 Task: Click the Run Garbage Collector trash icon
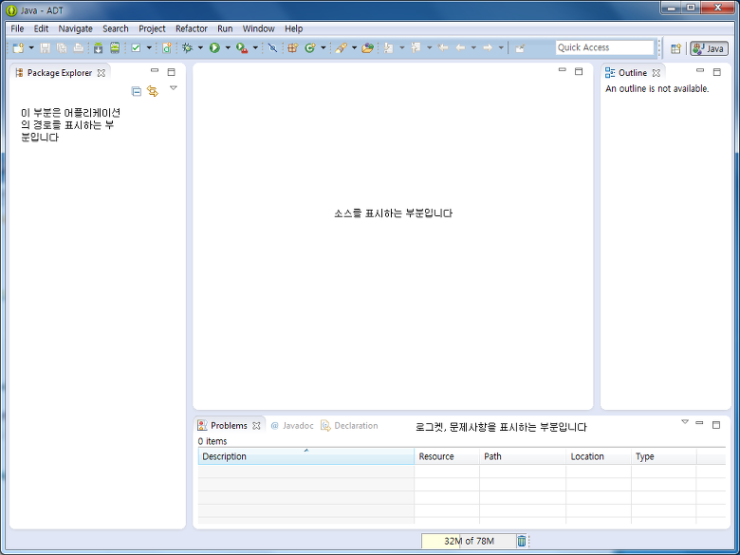[x=521, y=541]
